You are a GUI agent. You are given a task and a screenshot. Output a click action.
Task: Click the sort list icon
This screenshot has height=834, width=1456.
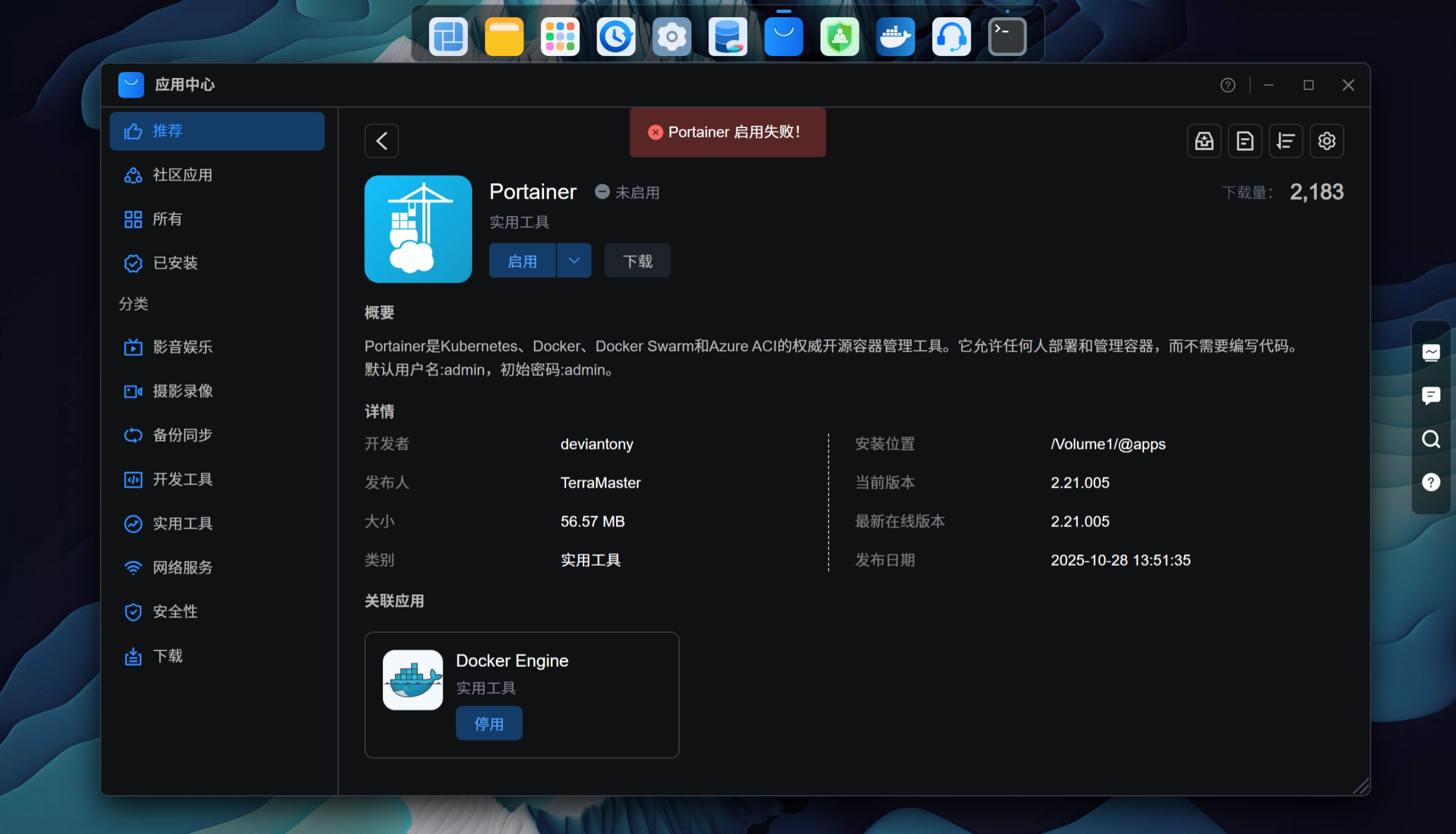click(1286, 141)
